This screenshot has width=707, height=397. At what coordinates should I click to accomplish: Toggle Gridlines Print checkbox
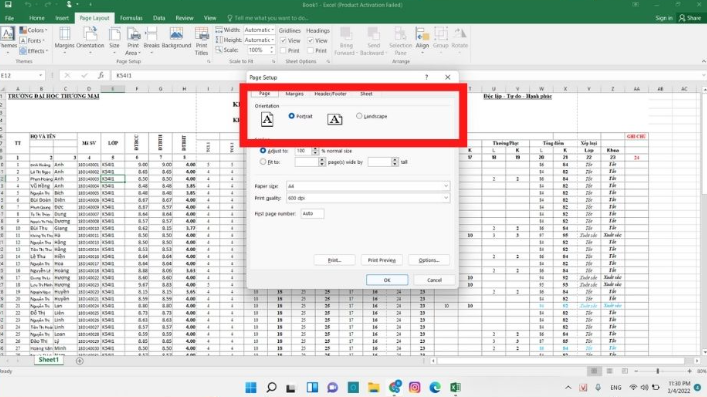283,51
